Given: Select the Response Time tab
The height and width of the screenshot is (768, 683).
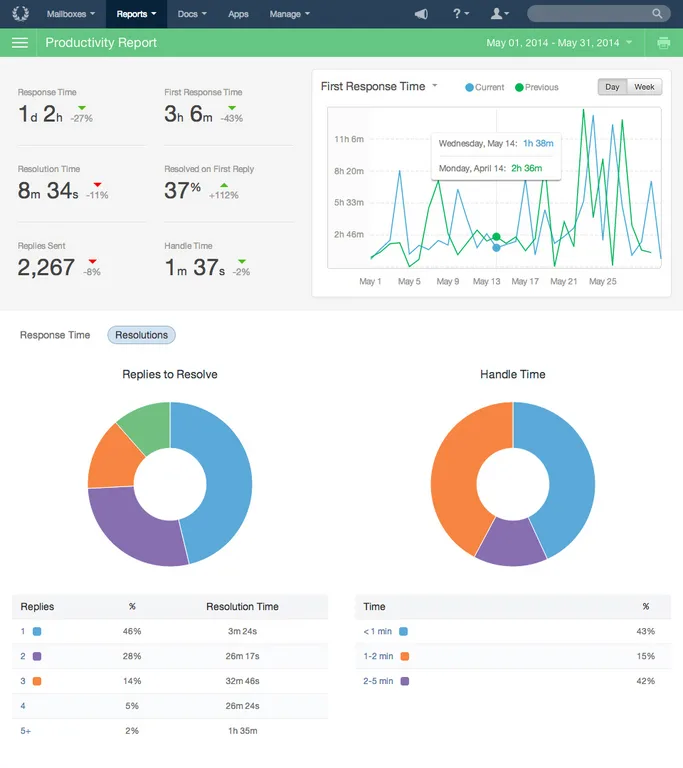Looking at the screenshot, I should click(55, 335).
